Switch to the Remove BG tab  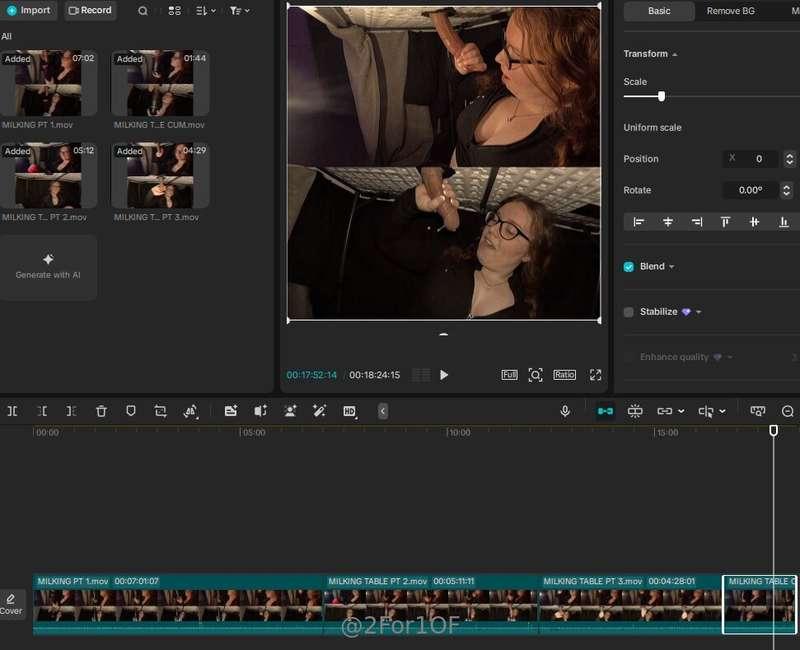click(730, 11)
